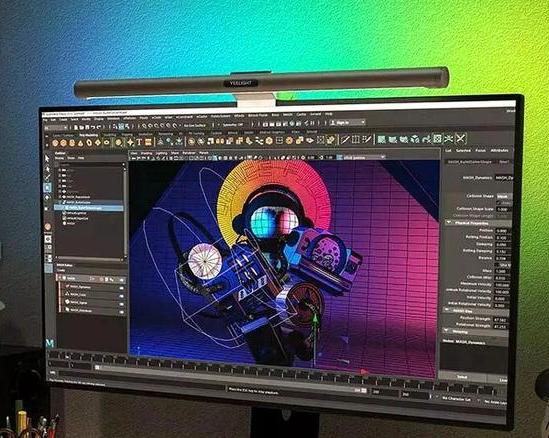Open Attribute Editor Selected menu

click(x=463, y=151)
